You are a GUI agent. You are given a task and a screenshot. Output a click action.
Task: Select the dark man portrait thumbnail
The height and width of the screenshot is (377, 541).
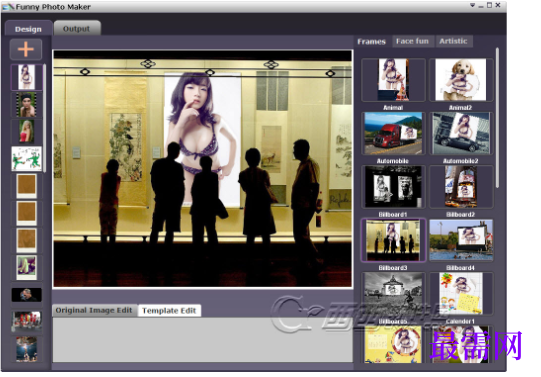[x=27, y=295]
